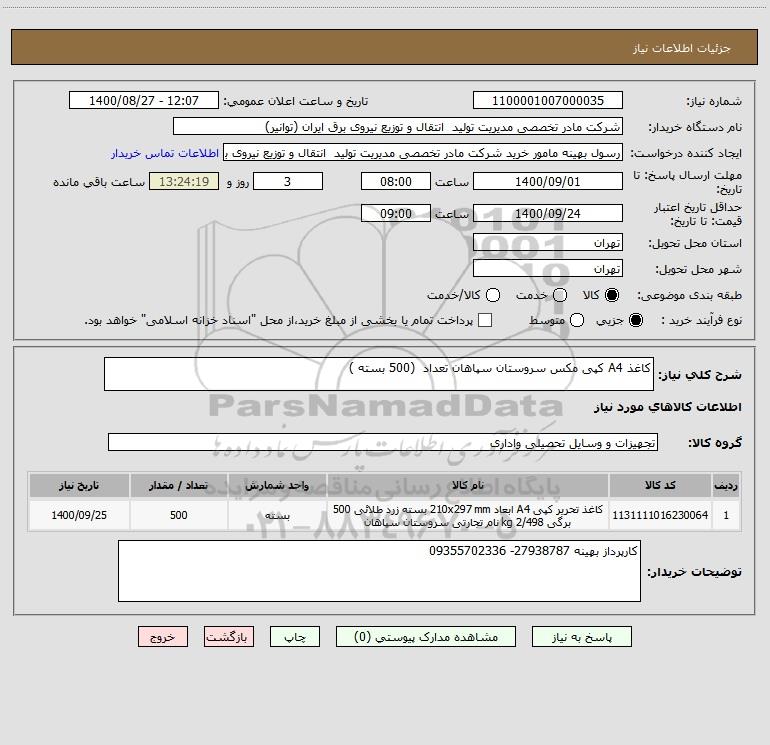This screenshot has height=745, width=770.
Task: Toggle the اسناد خزانه اسلامی payment checkbox
Action: 485,320
